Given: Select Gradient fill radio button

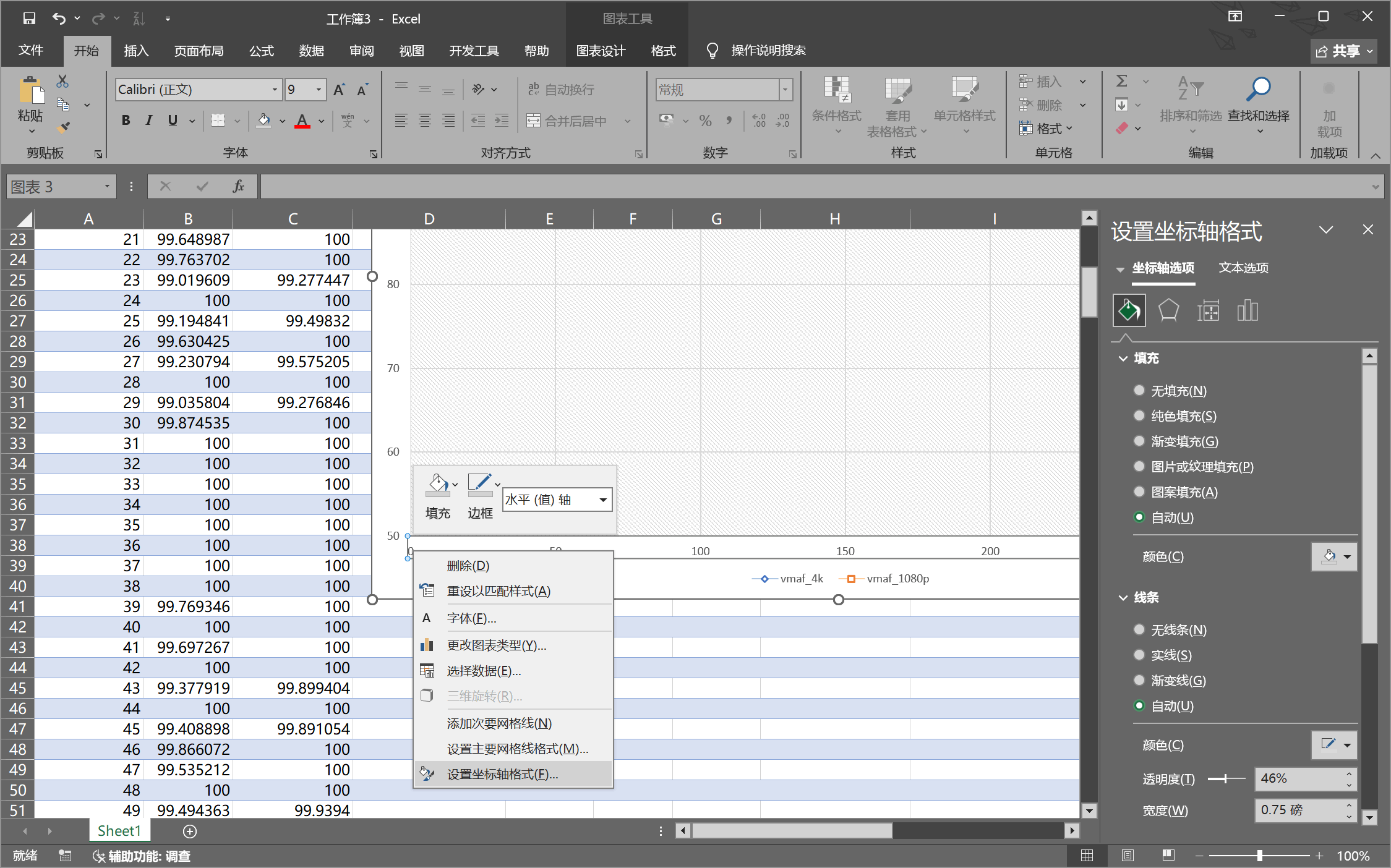Looking at the screenshot, I should click(1139, 441).
